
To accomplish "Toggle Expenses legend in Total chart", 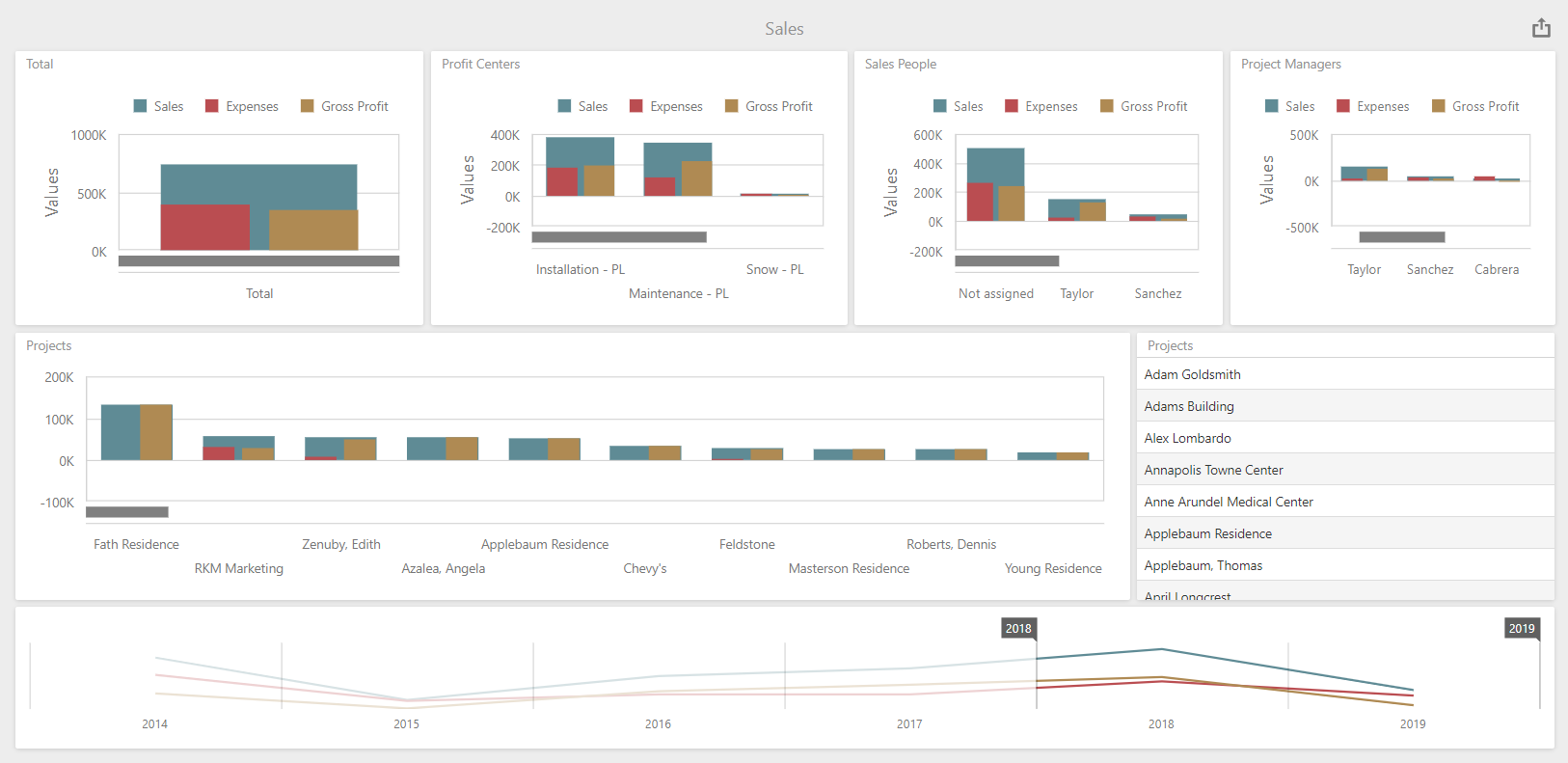I will [241, 106].
